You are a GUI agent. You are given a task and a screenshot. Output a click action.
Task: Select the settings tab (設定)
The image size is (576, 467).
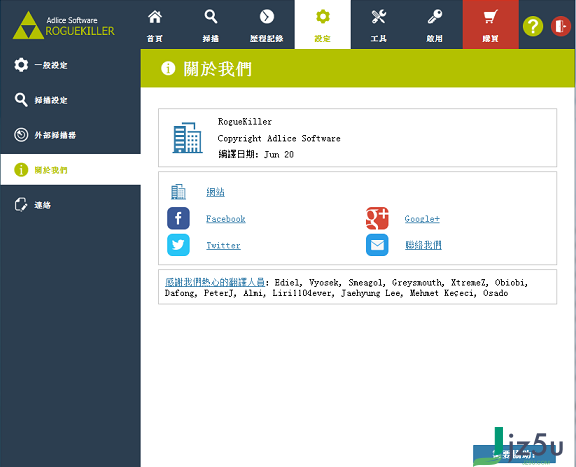tap(323, 25)
